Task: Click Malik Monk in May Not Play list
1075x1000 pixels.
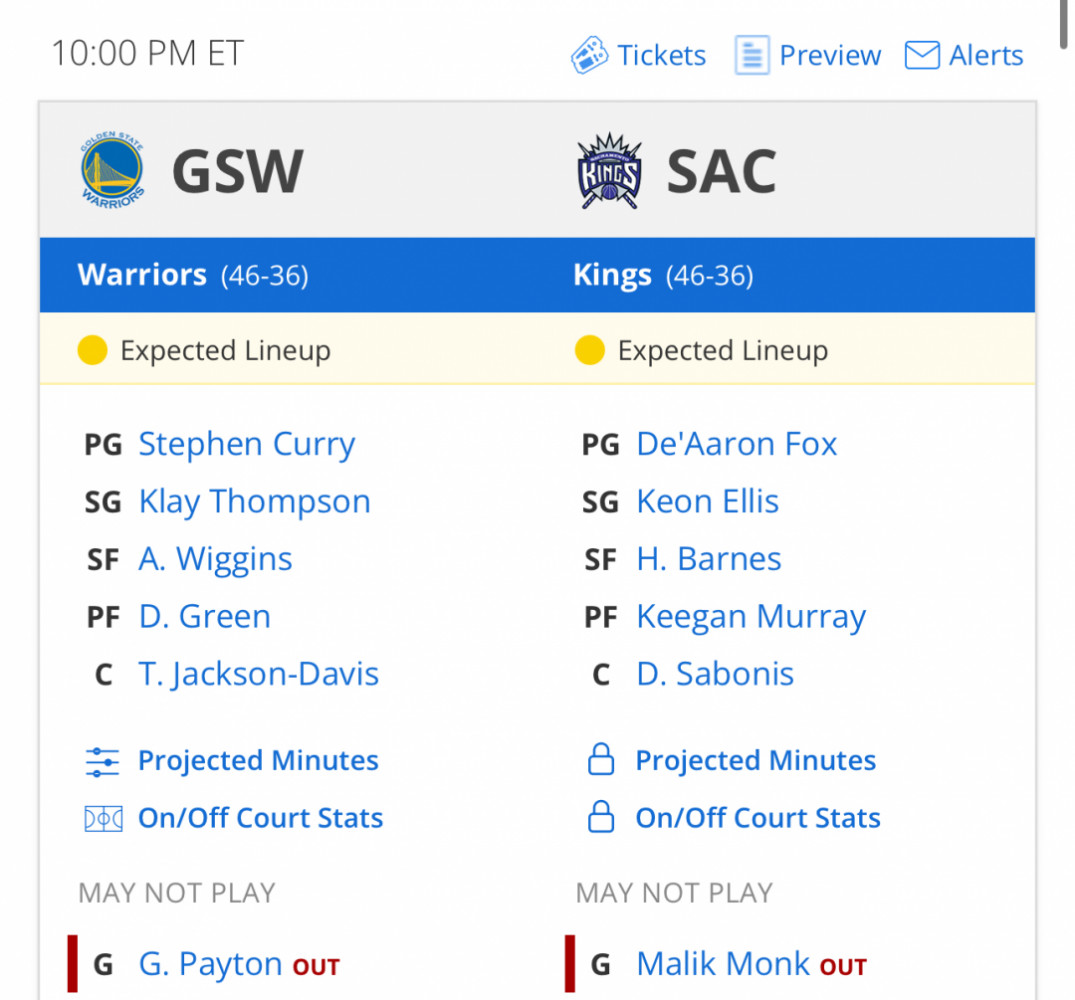Action: click(x=723, y=964)
